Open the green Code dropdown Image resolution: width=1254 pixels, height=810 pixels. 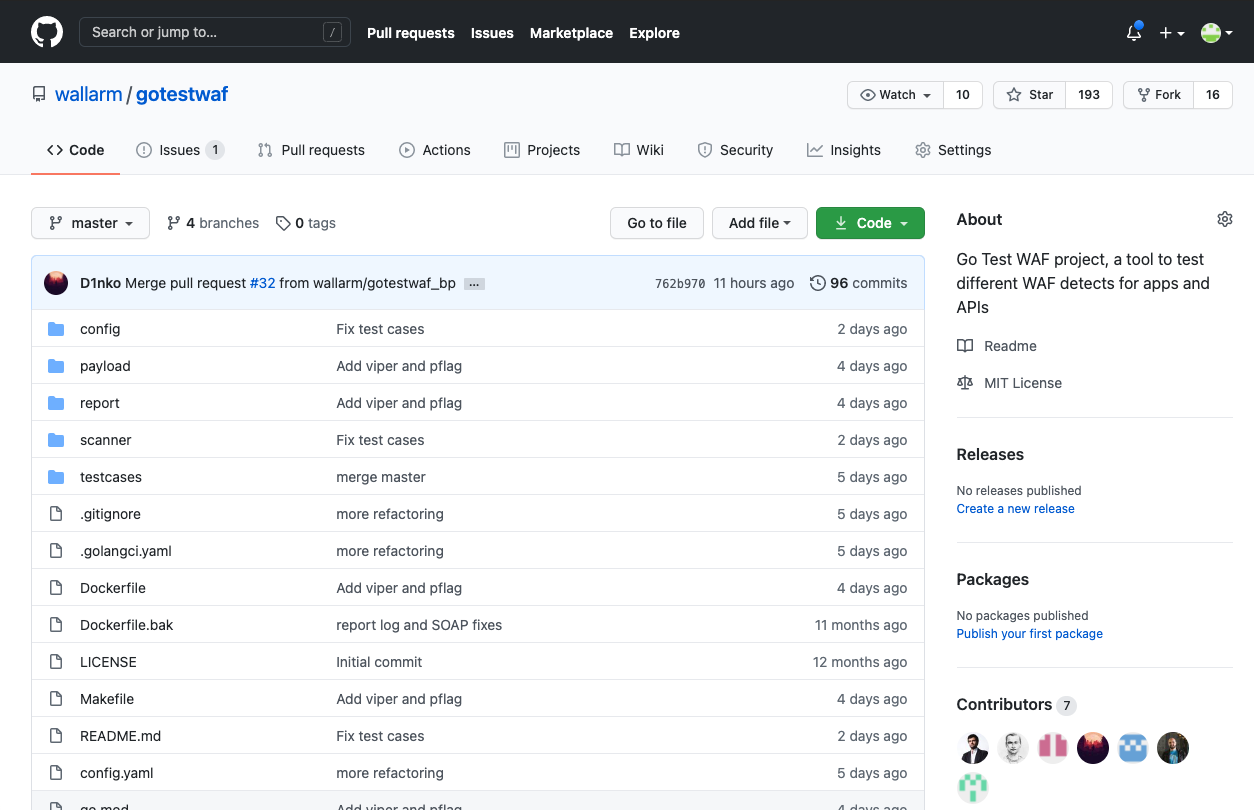click(x=870, y=223)
